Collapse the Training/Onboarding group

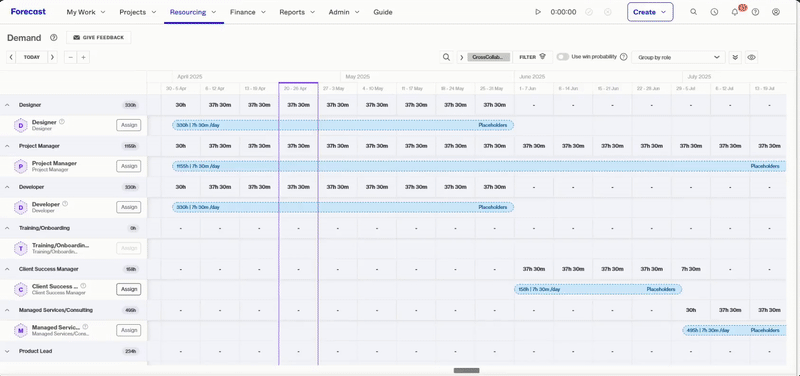[x=7, y=228]
